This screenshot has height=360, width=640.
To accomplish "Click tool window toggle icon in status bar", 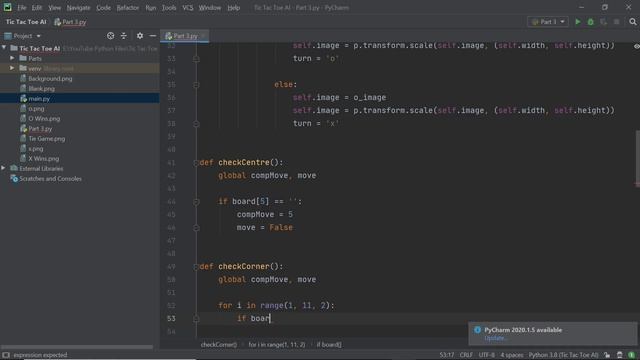I will tap(6, 355).
